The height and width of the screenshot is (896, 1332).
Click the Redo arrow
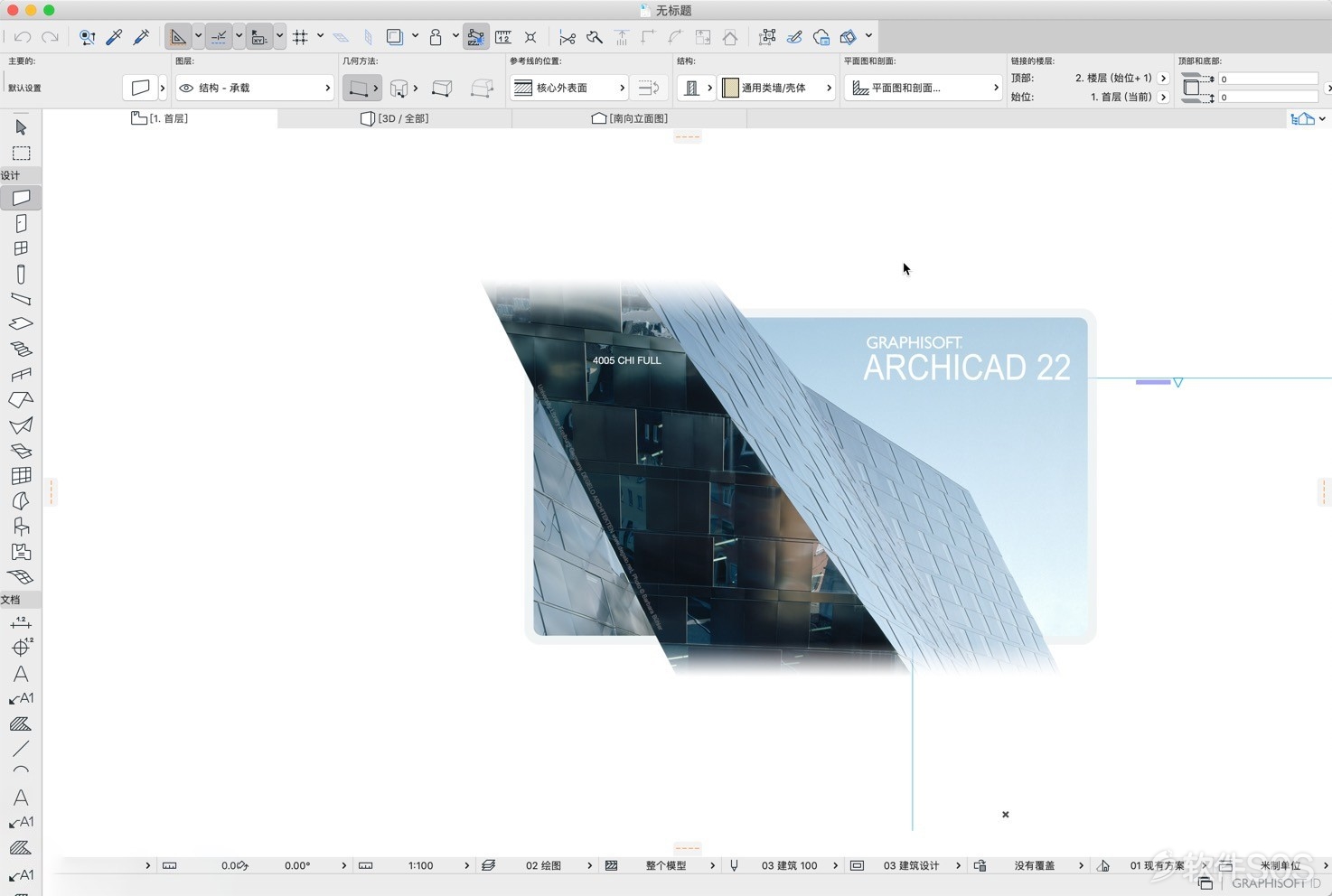point(50,37)
